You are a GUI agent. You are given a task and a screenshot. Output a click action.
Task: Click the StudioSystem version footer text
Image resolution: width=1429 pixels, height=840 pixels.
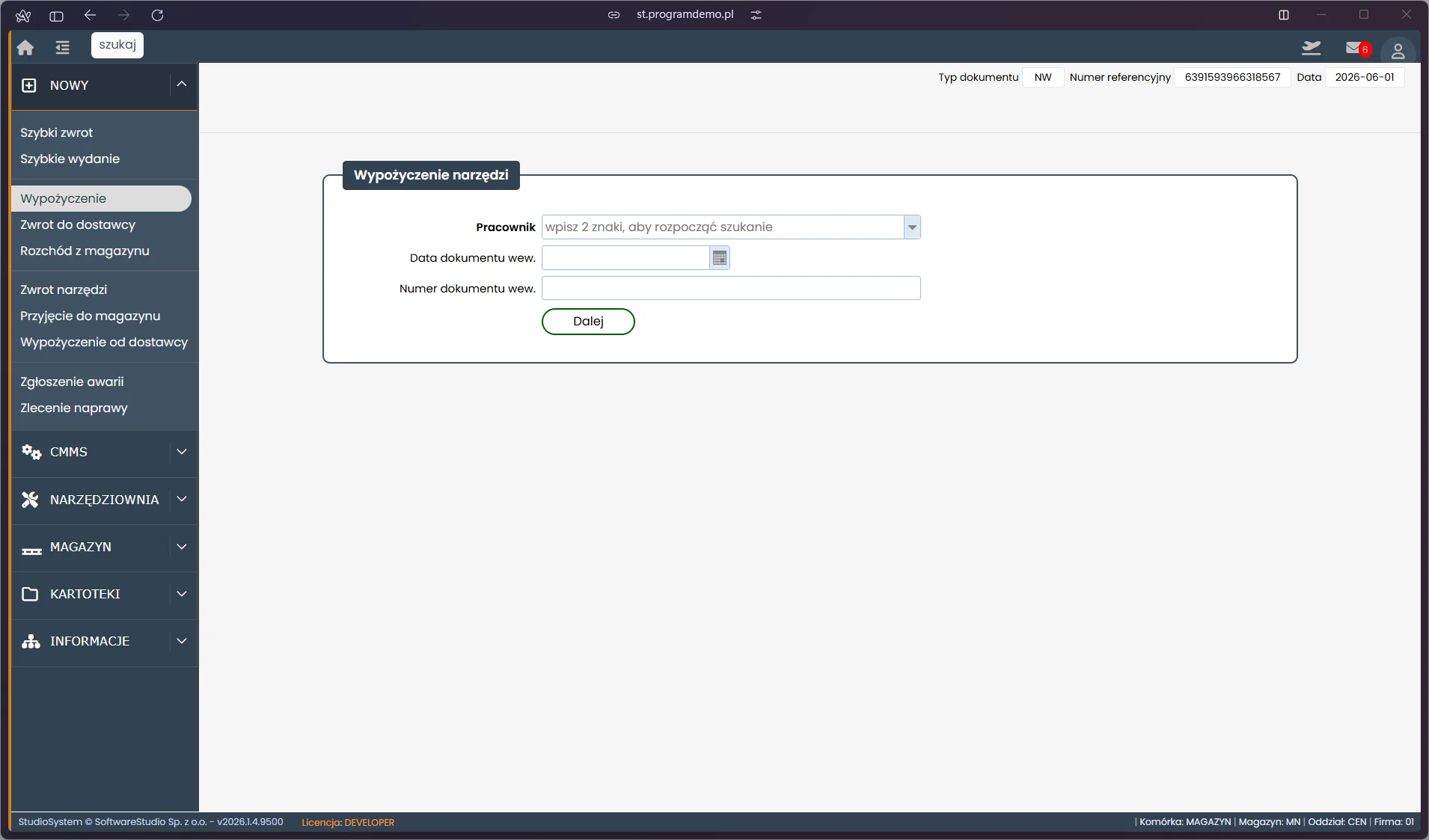tap(150, 822)
